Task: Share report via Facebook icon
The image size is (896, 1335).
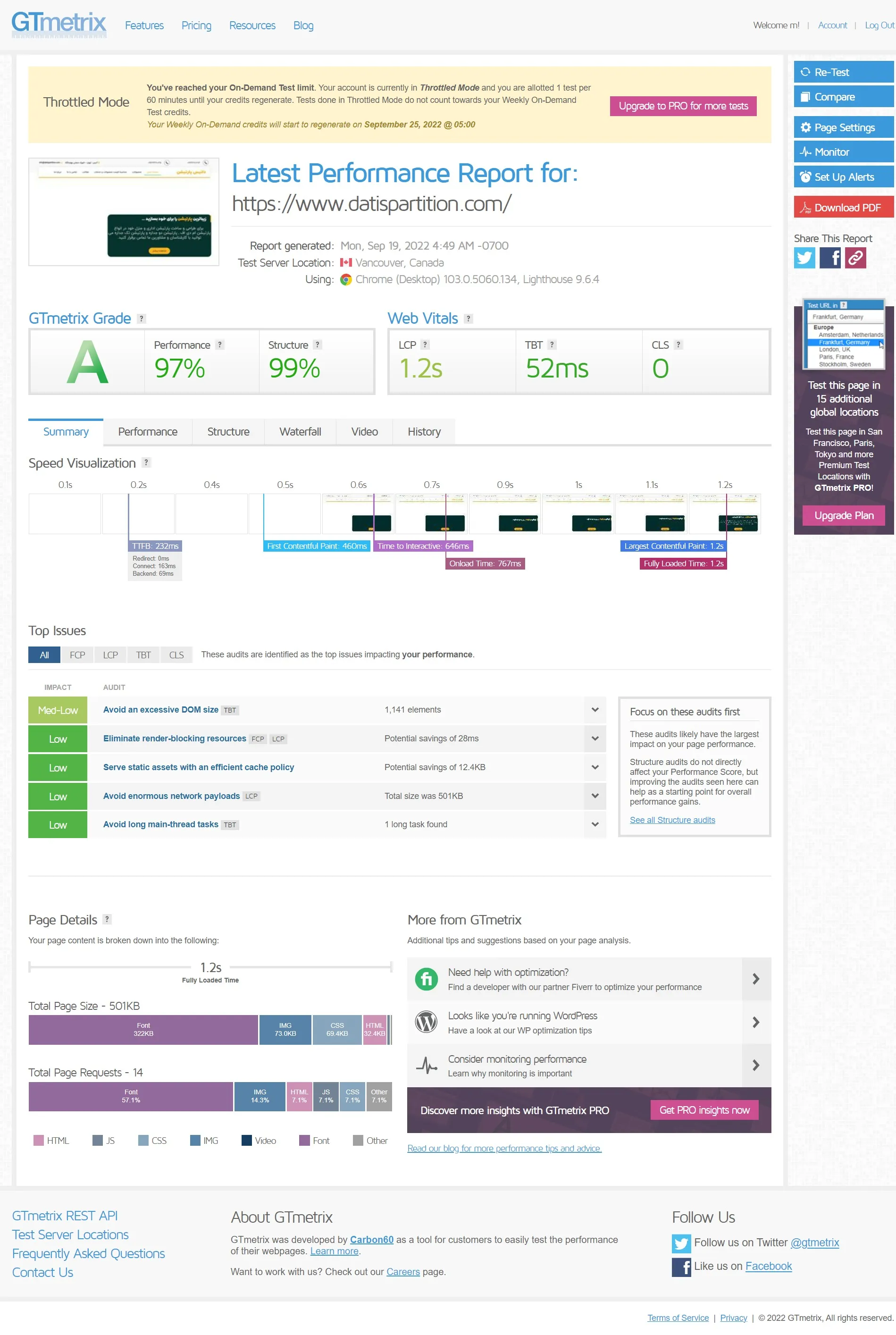Action: pos(830,258)
